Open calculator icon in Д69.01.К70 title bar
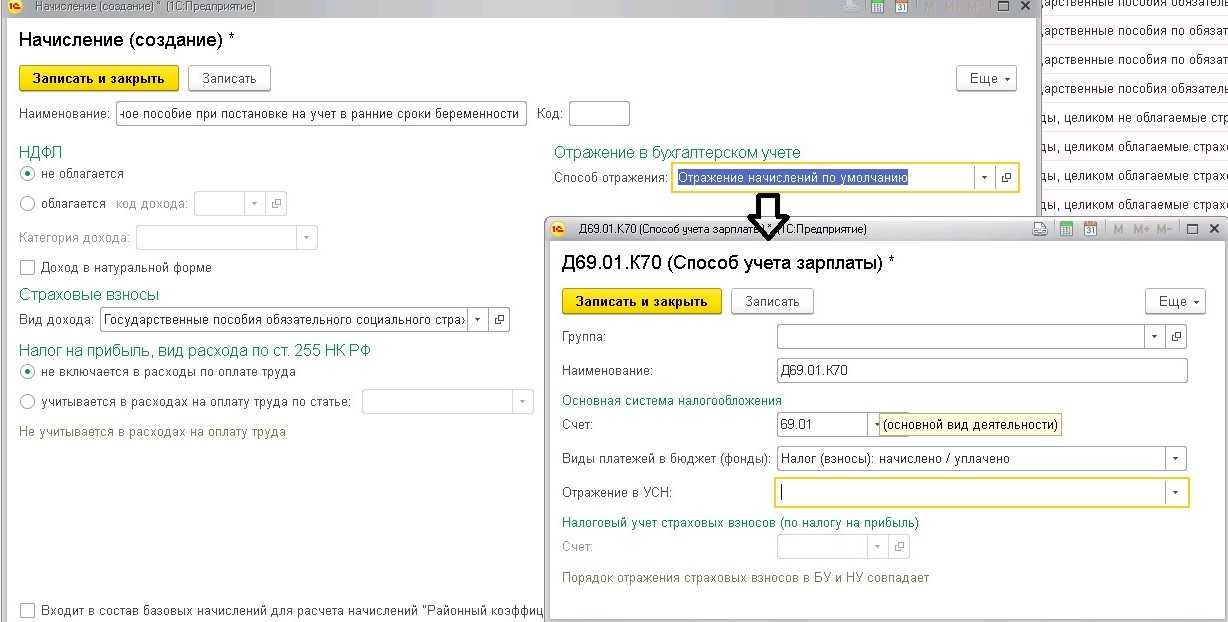The image size is (1228, 622). tap(1066, 229)
